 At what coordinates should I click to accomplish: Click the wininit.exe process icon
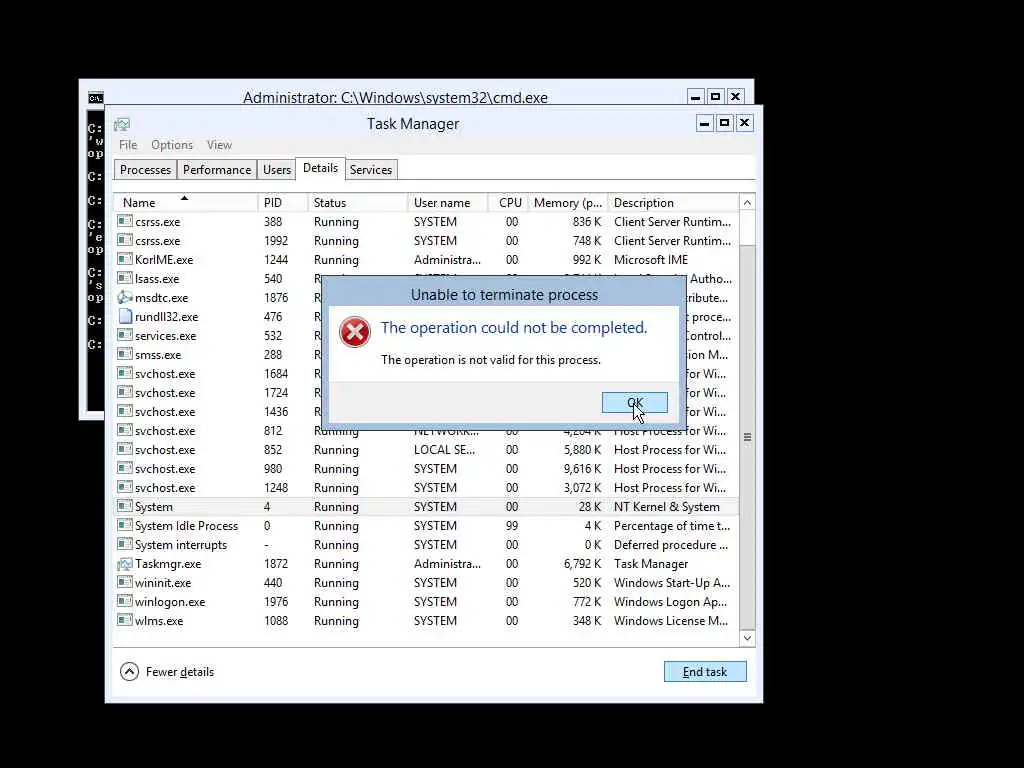point(125,582)
